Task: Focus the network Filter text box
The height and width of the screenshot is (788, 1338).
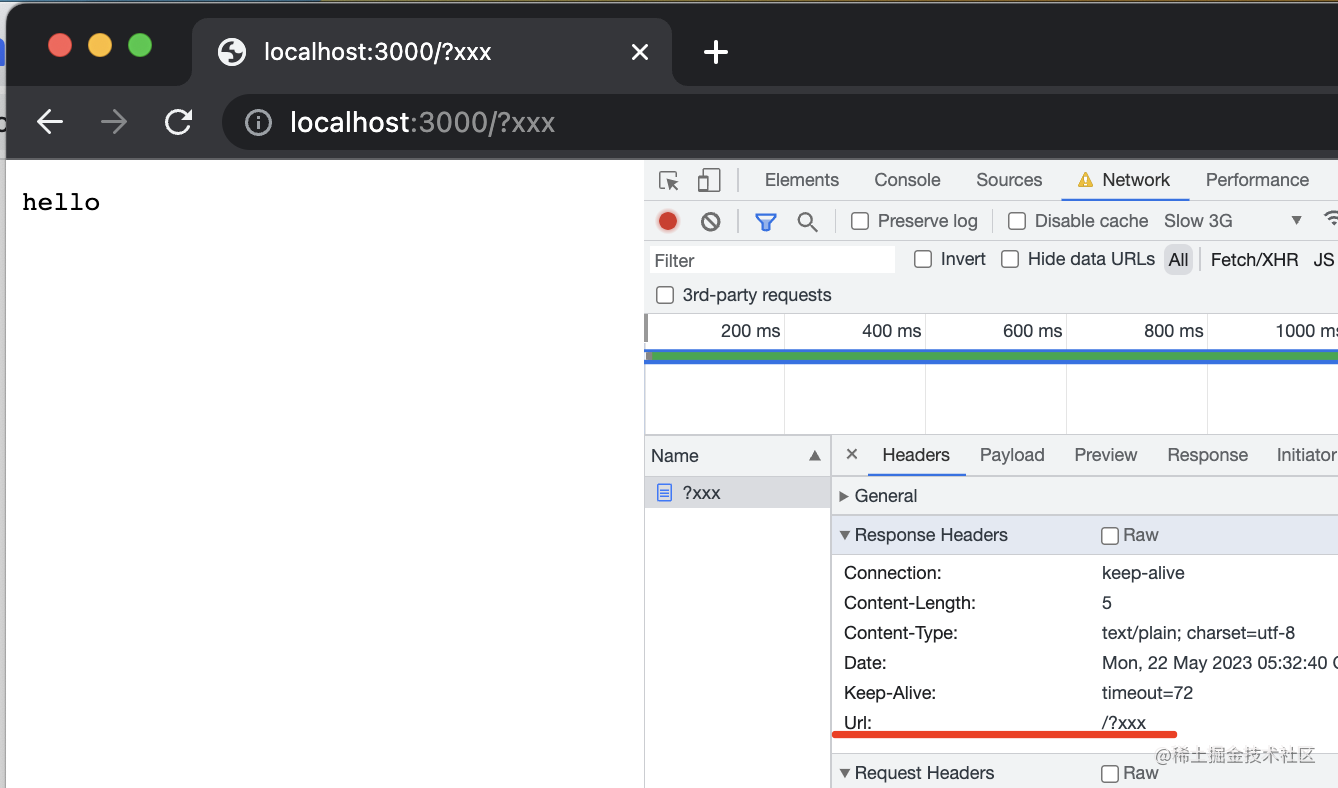Action: click(x=772, y=260)
